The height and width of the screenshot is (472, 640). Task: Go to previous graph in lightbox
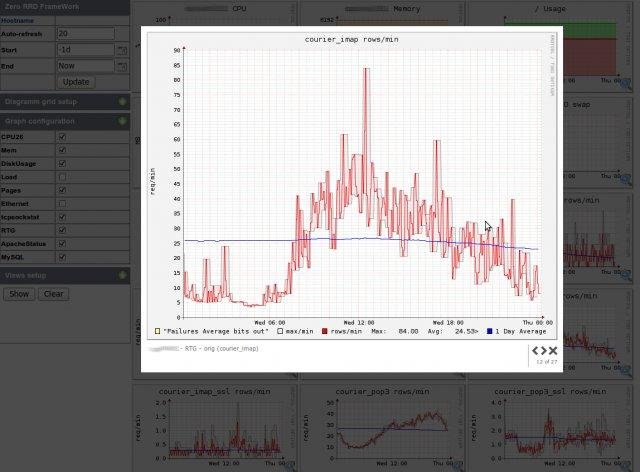click(x=535, y=351)
